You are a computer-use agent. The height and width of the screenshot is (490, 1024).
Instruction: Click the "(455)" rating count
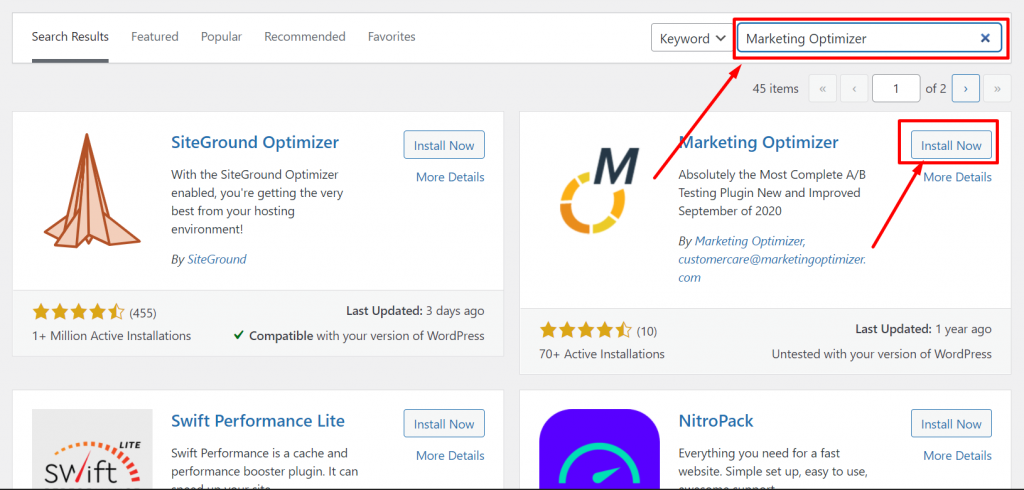point(143,313)
